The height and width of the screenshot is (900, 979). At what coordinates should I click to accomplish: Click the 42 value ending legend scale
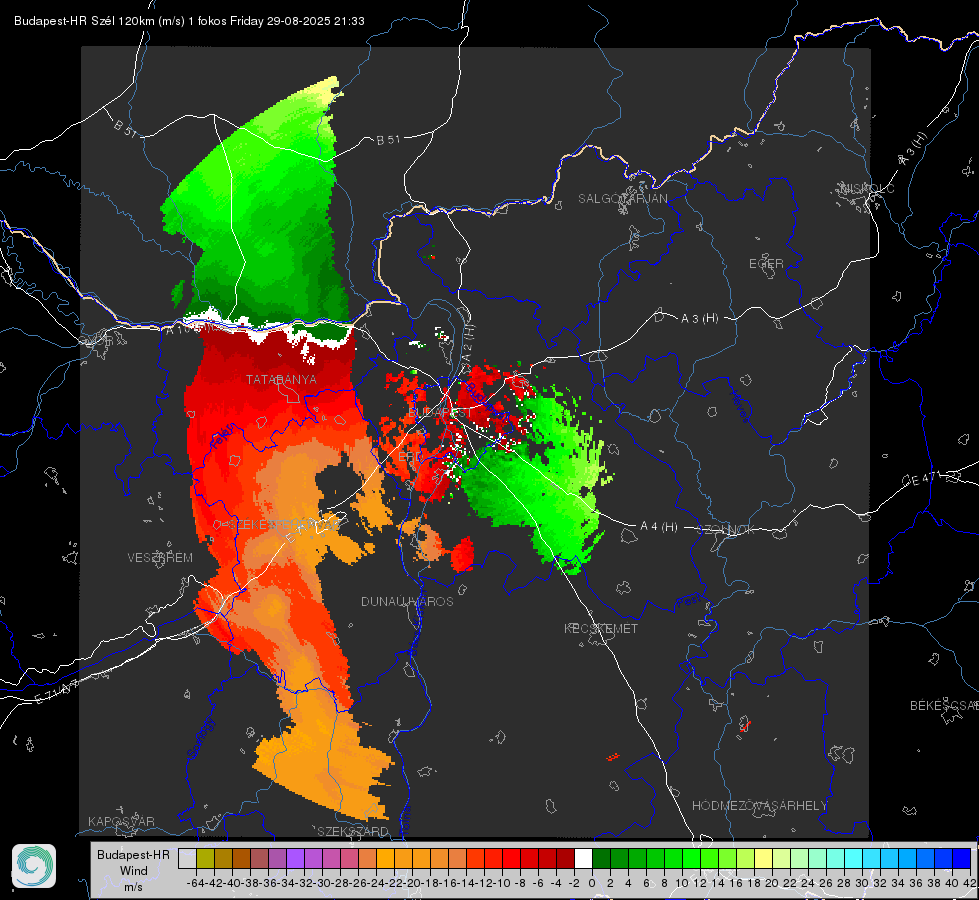970,883
